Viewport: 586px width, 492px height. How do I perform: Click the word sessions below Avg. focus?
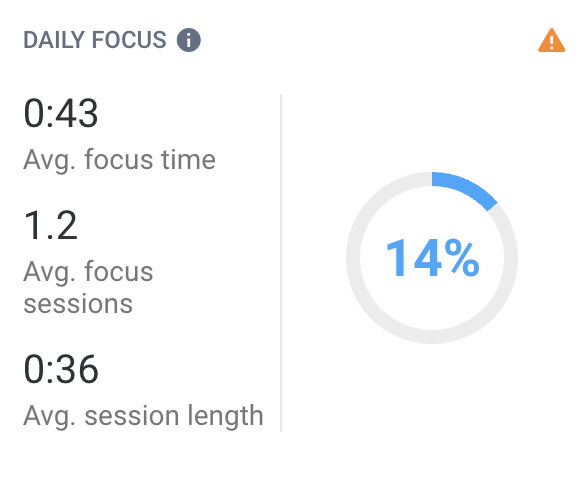click(78, 304)
